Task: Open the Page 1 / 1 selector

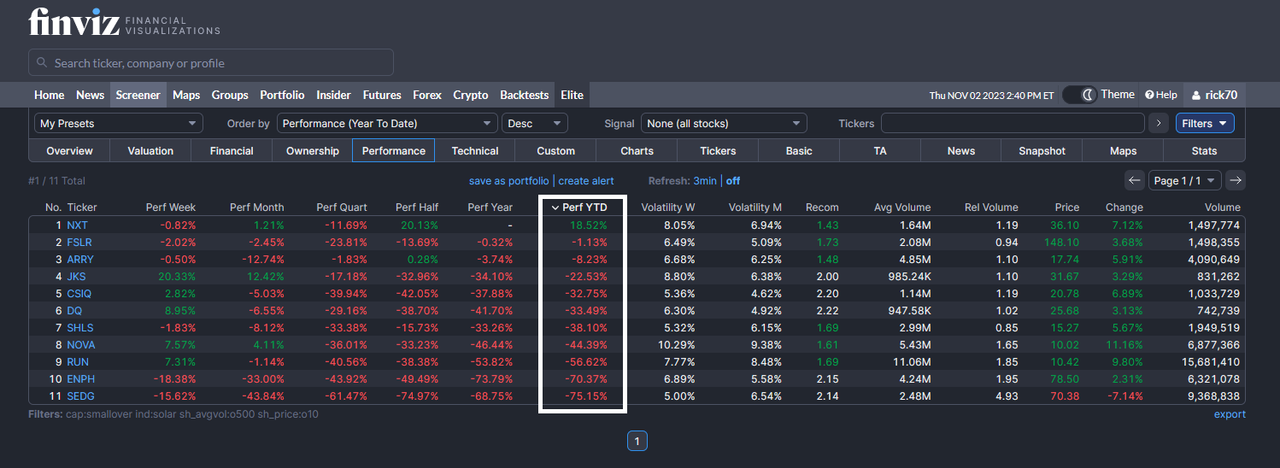Action: (x=1185, y=180)
